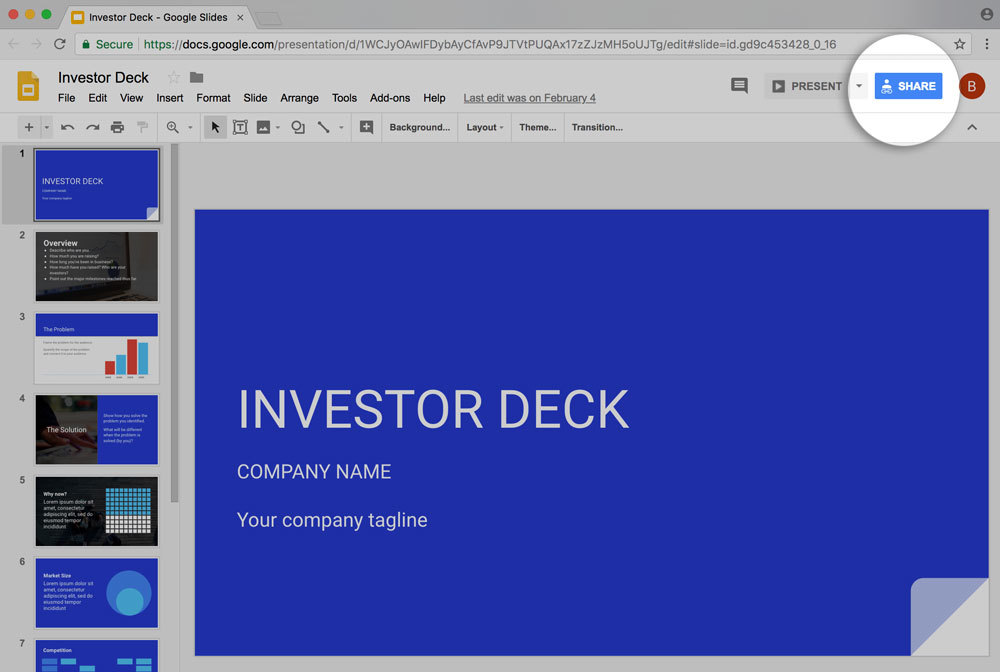Click the redo arrow icon
1000x672 pixels.
tap(92, 128)
